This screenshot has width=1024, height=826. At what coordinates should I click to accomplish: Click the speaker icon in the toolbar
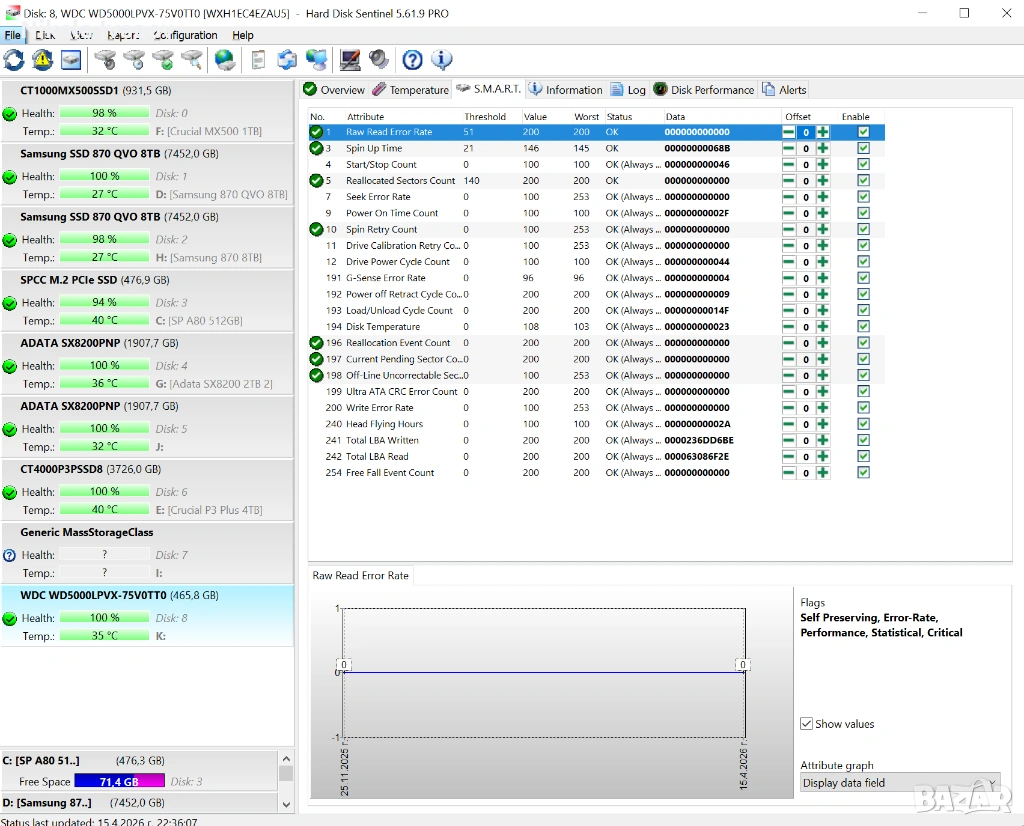tap(379, 60)
